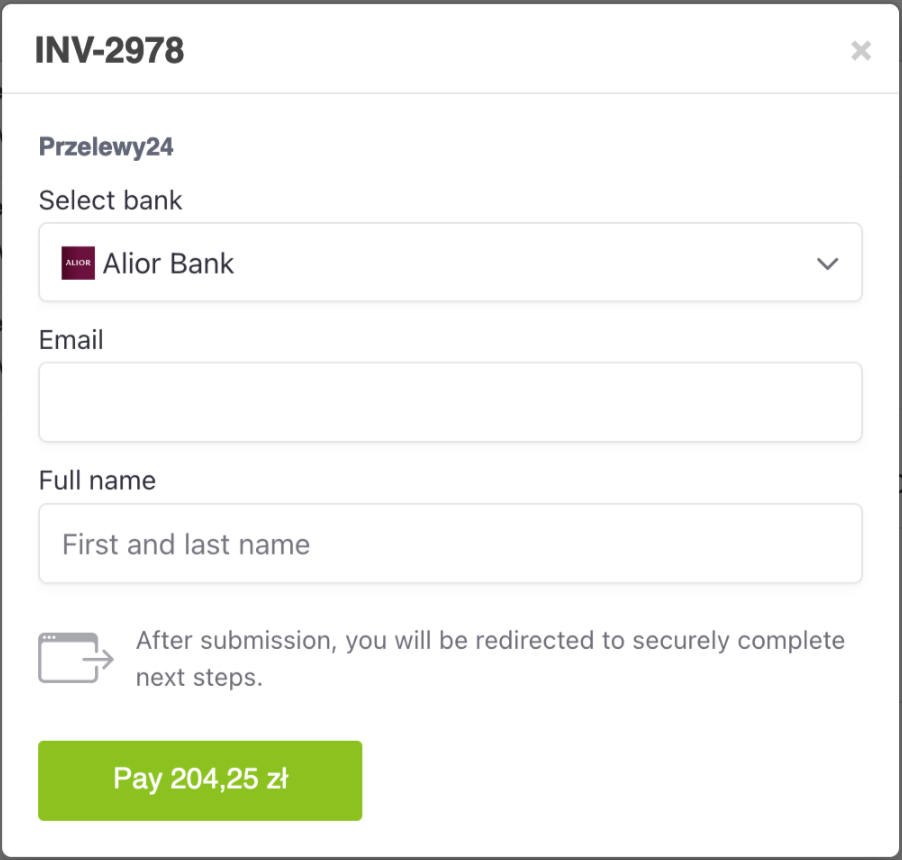Click the empty space right of Pay button
The height and width of the screenshot is (860, 902).
click(x=612, y=781)
